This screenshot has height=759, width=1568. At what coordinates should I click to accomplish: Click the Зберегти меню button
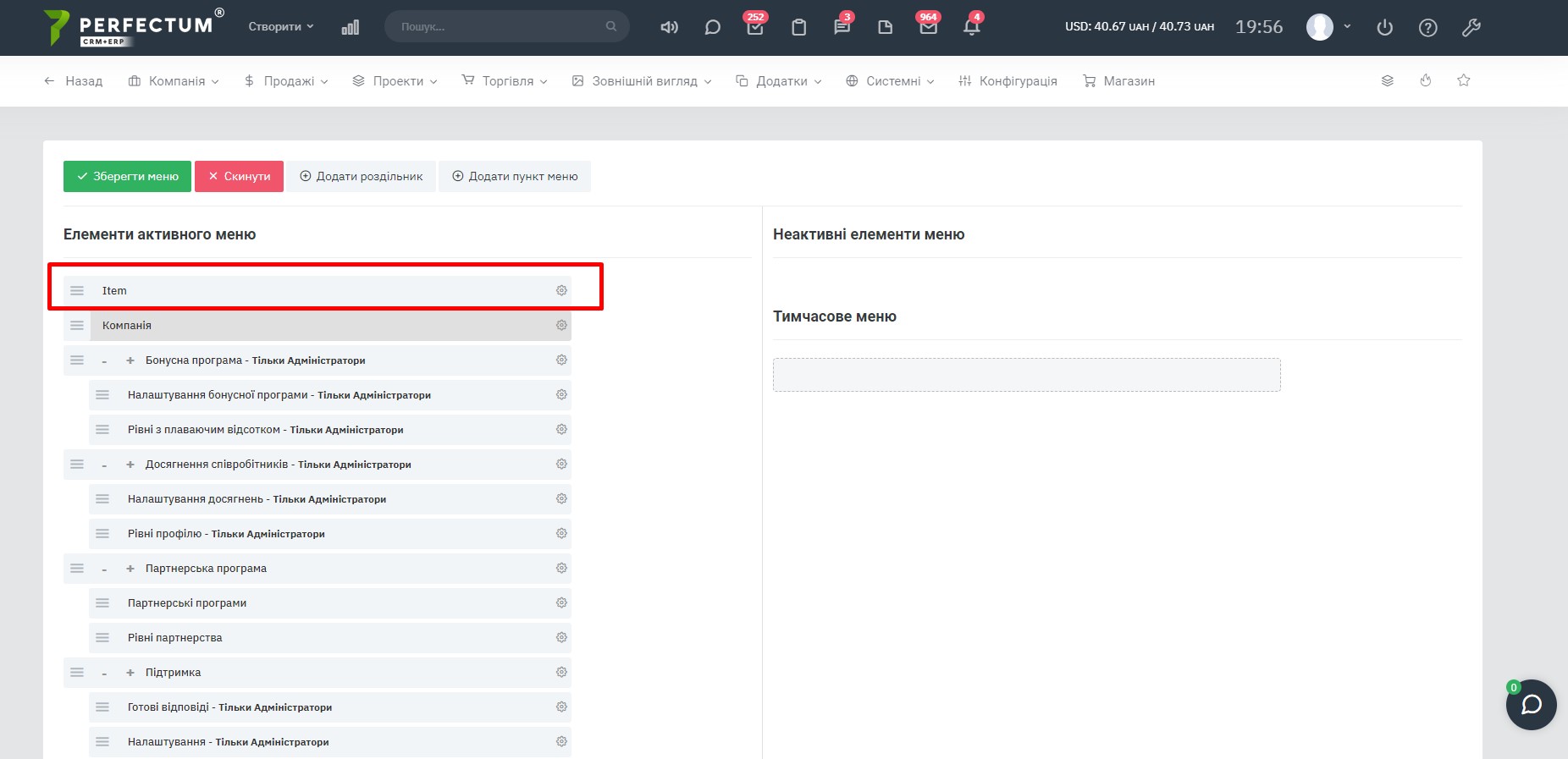(x=127, y=177)
